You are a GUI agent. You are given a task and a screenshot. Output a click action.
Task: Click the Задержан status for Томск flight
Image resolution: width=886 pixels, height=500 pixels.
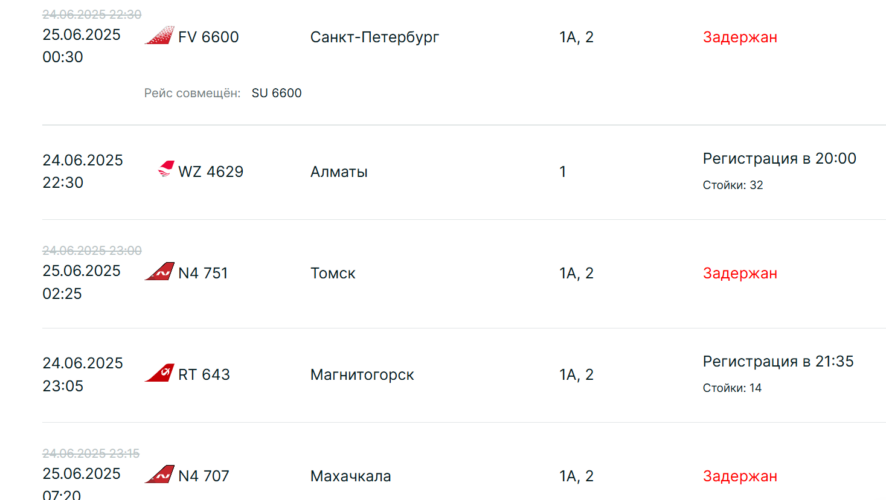coord(740,273)
